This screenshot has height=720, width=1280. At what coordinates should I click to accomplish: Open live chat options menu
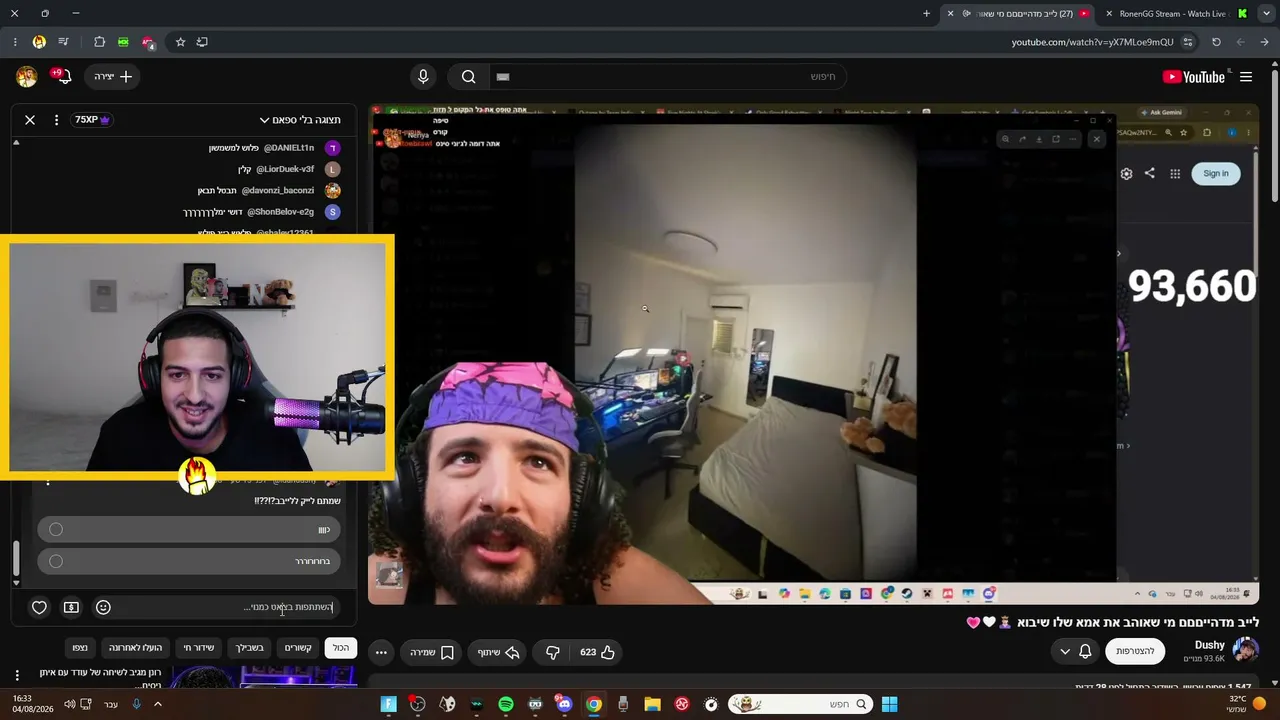click(57, 120)
